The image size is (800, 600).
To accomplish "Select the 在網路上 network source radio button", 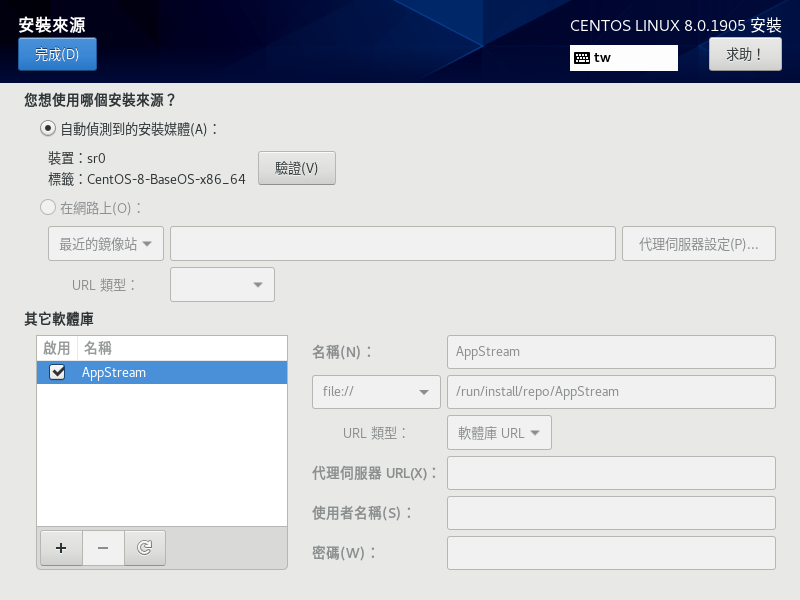I will tap(48, 207).
